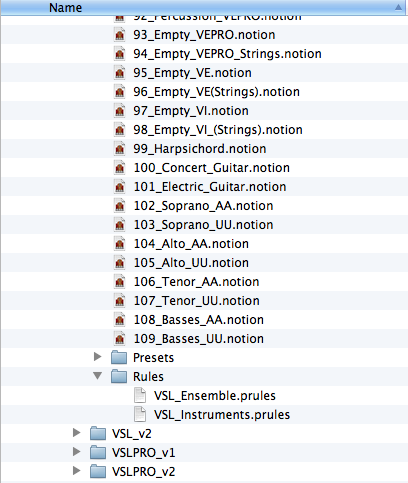Expand the VSLPRO_v2 folder
This screenshot has height=483, width=408.
pyautogui.click(x=77, y=471)
